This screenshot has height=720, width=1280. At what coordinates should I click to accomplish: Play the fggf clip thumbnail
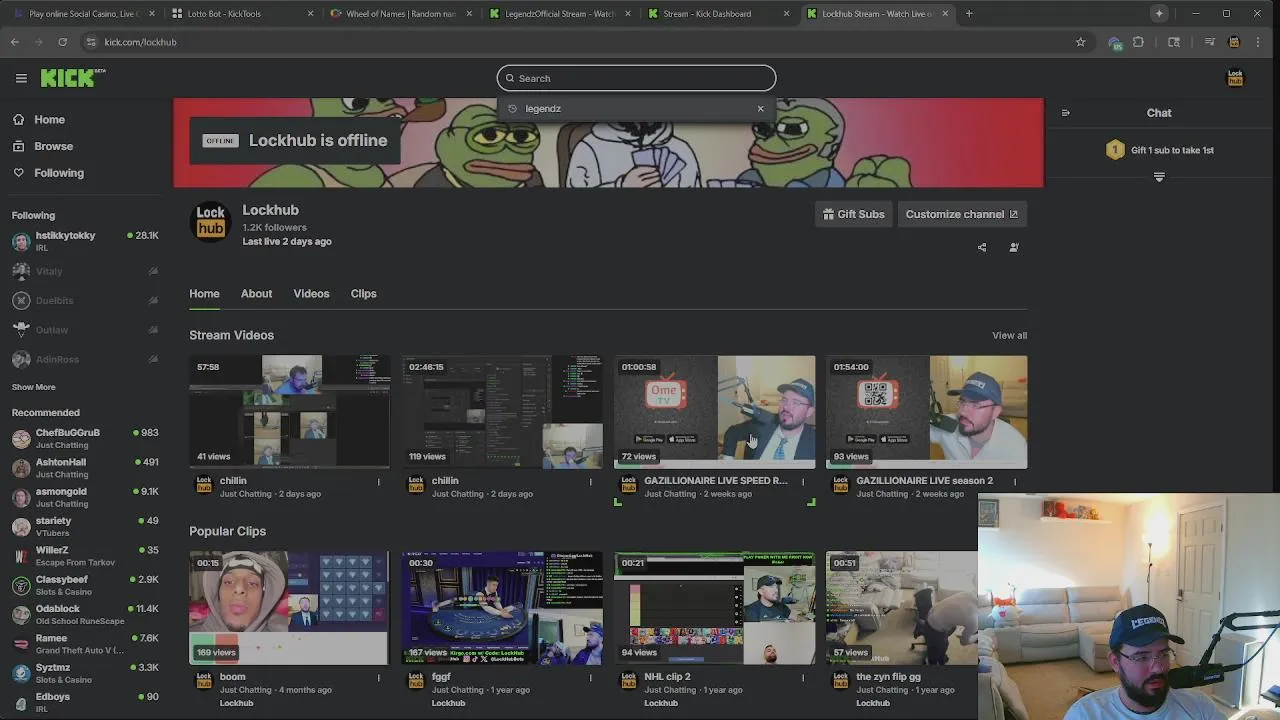pyautogui.click(x=502, y=608)
